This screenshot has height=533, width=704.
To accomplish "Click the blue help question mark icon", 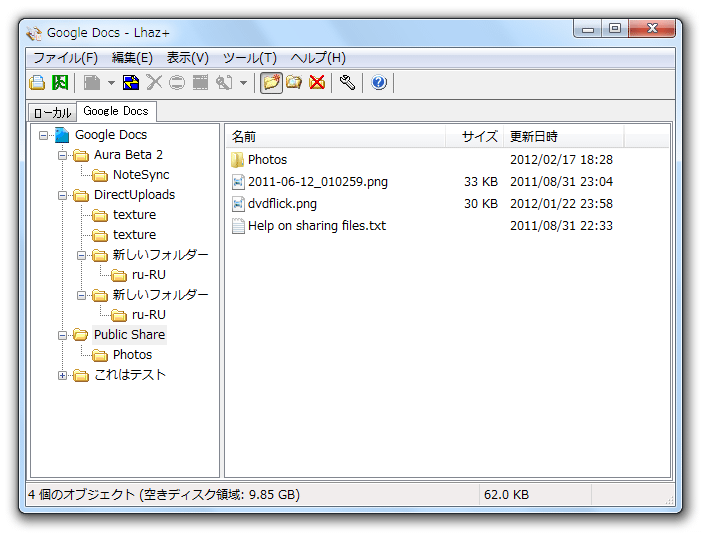I will pos(378,83).
